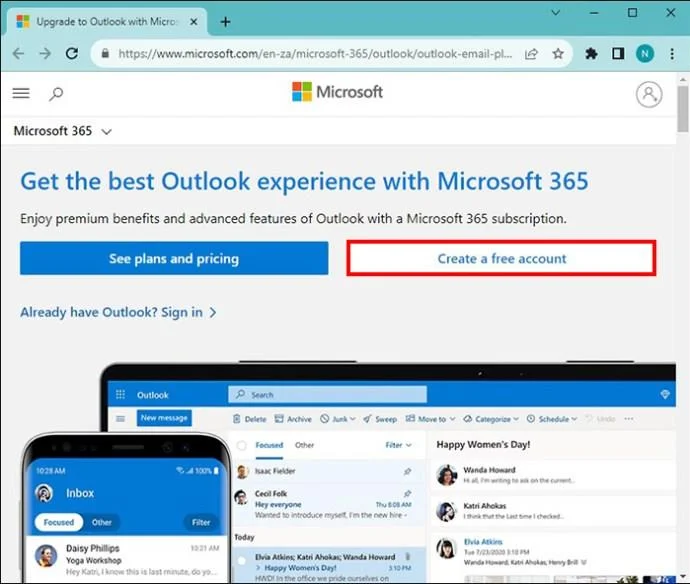This screenshot has height=584, width=690.
Task: Select Focused pill on phone inbox
Action: (59, 522)
